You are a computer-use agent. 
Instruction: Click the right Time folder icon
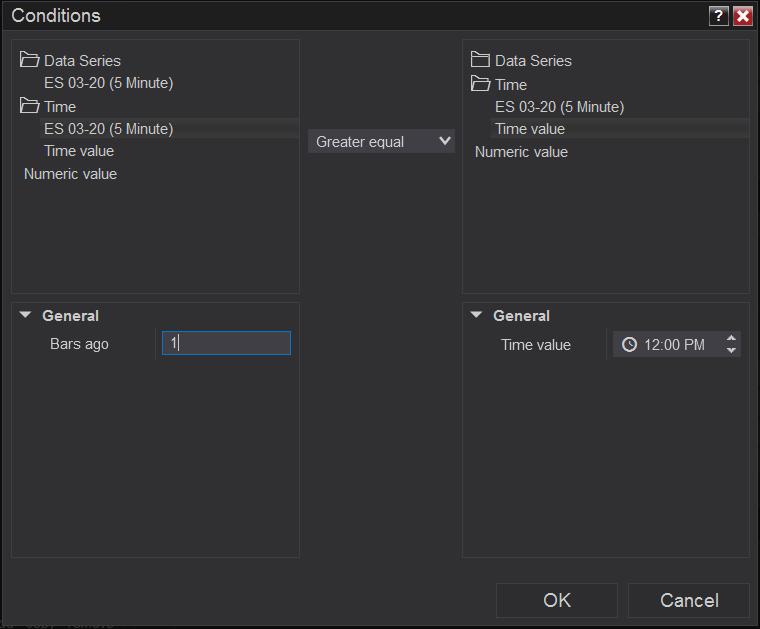[480, 84]
